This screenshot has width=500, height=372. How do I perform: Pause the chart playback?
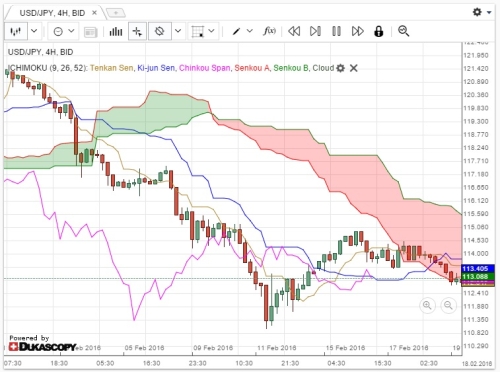(x=336, y=31)
